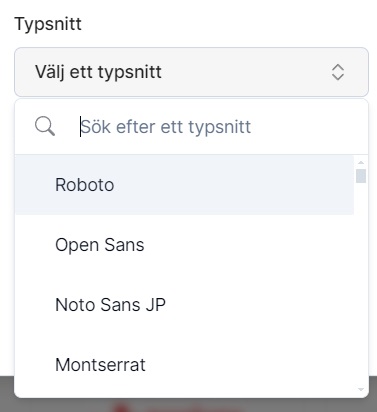Image resolution: width=377 pixels, height=412 pixels.
Task: Click the scrollbar track below the thumb
Action: pyautogui.click(x=361, y=283)
